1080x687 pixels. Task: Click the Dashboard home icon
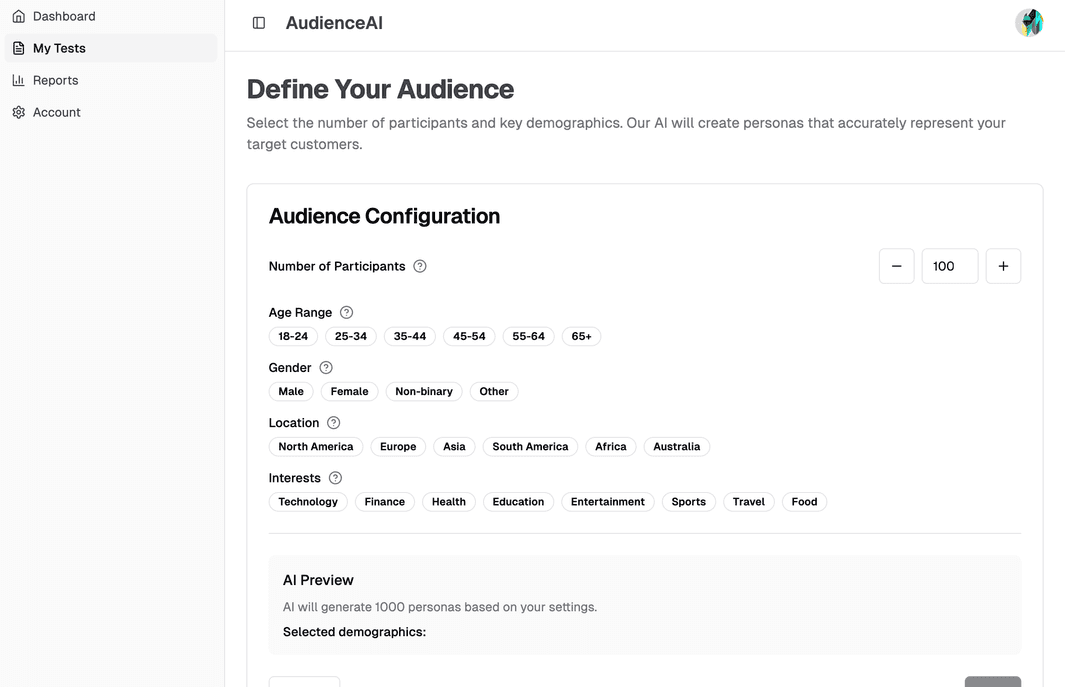coord(19,16)
